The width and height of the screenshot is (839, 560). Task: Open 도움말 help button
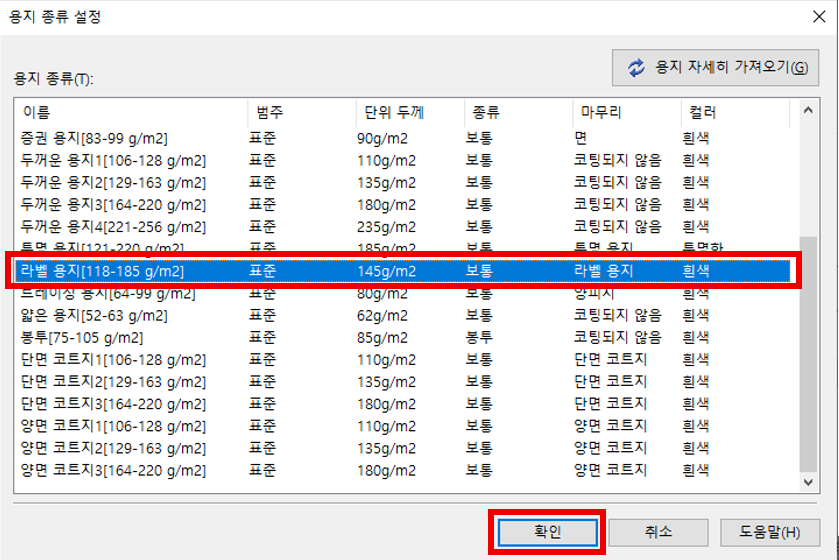coord(771,532)
